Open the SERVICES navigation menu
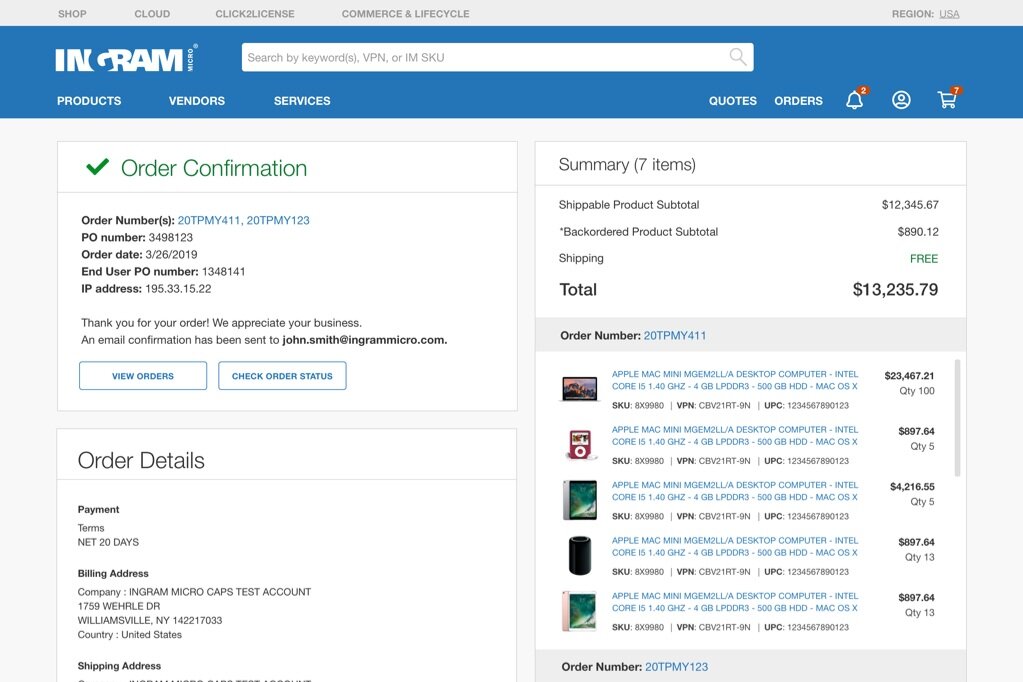This screenshot has width=1023, height=682. pos(302,101)
